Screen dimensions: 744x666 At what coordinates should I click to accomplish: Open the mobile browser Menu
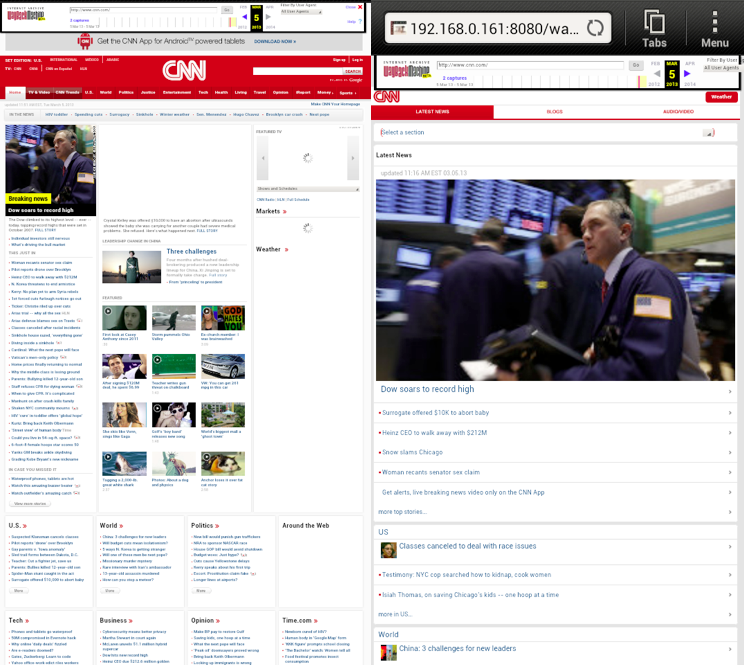click(x=715, y=29)
